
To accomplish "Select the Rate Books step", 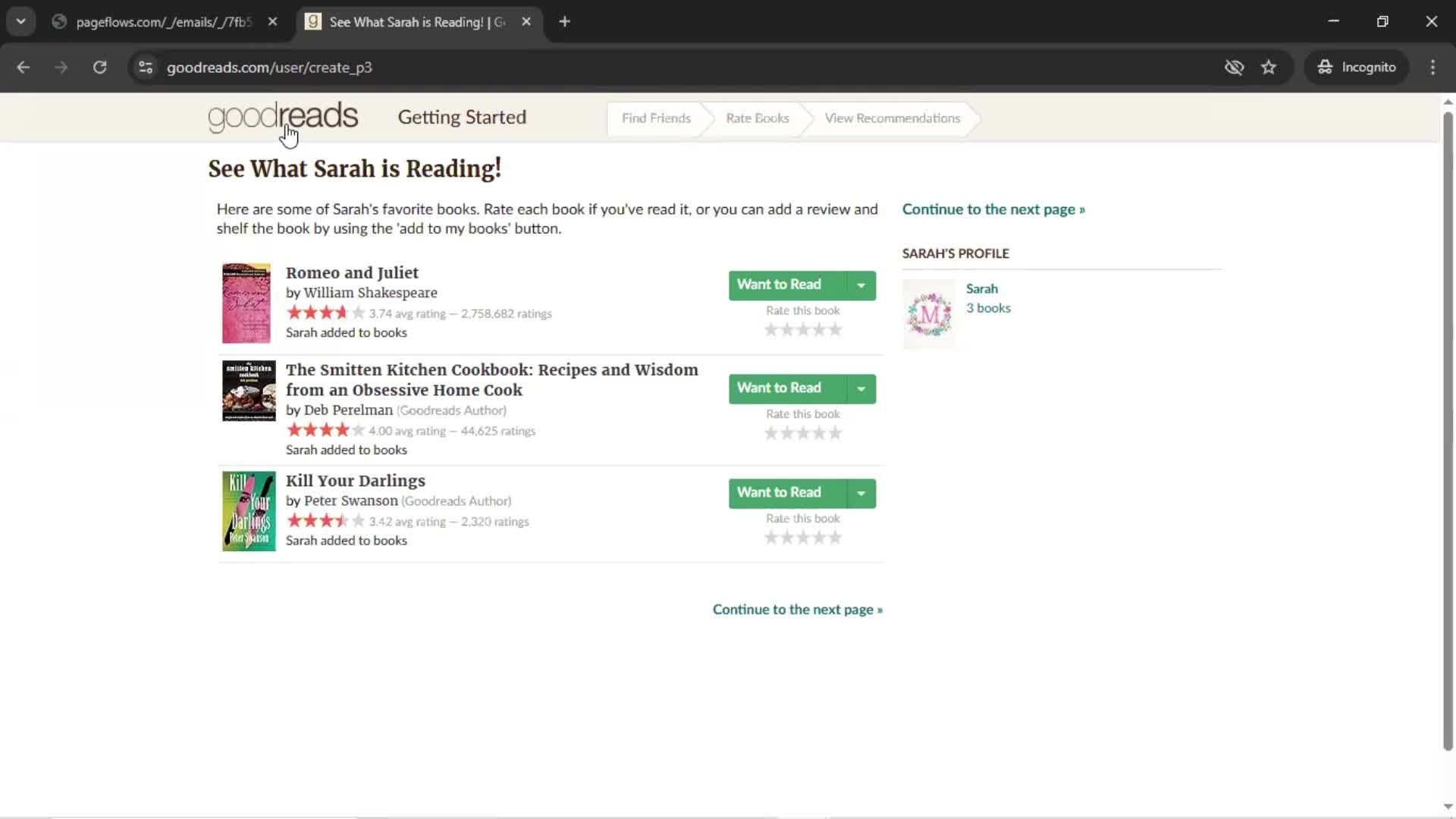I will [757, 118].
